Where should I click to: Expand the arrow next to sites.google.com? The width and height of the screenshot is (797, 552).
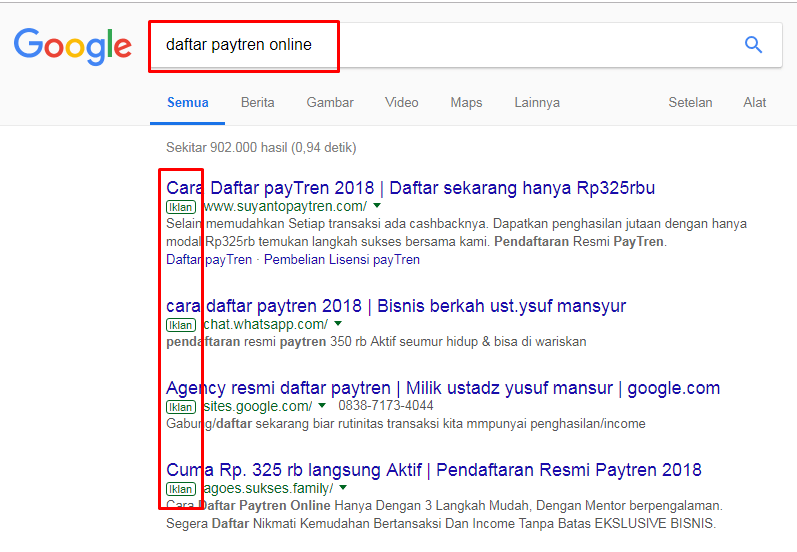322,406
